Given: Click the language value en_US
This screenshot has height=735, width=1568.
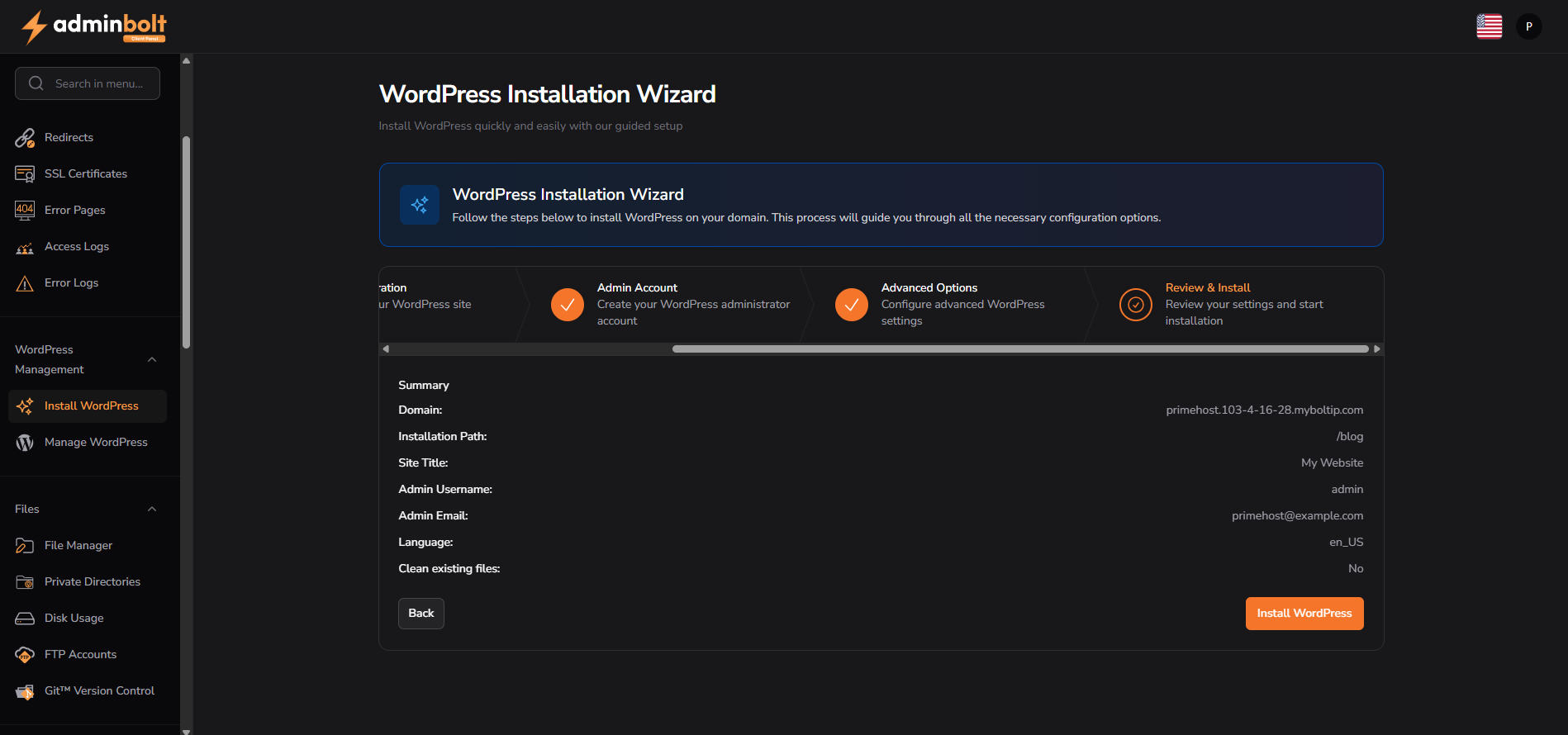Looking at the screenshot, I should (1347, 543).
